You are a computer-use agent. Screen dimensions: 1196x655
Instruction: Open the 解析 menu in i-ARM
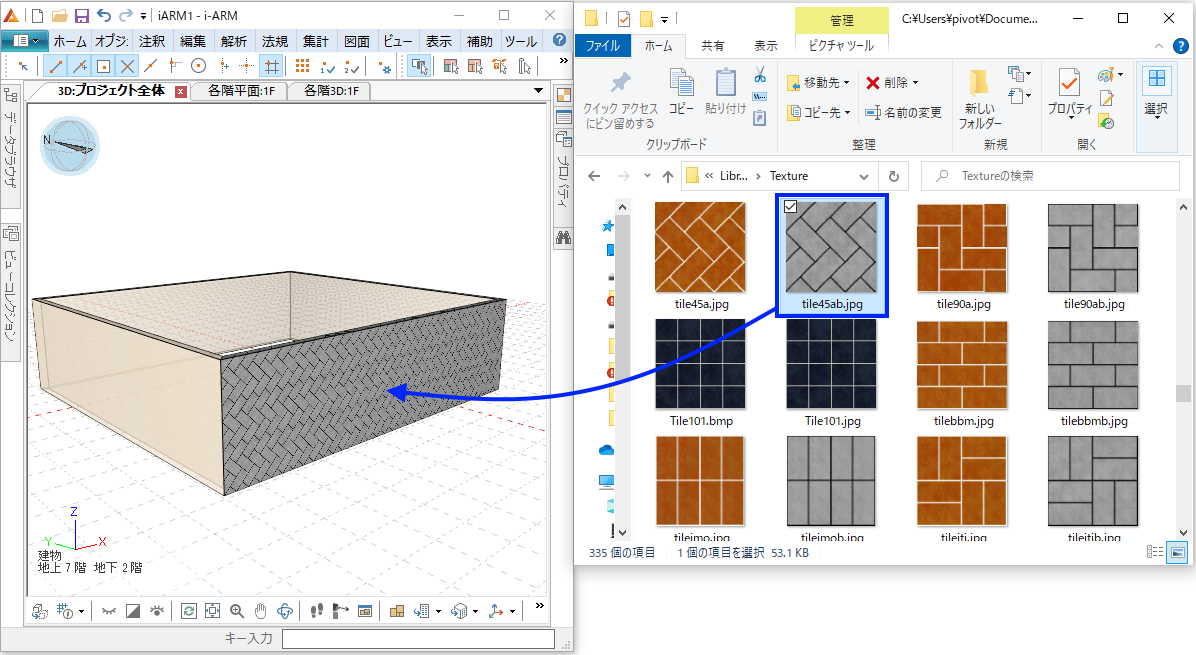[234, 41]
